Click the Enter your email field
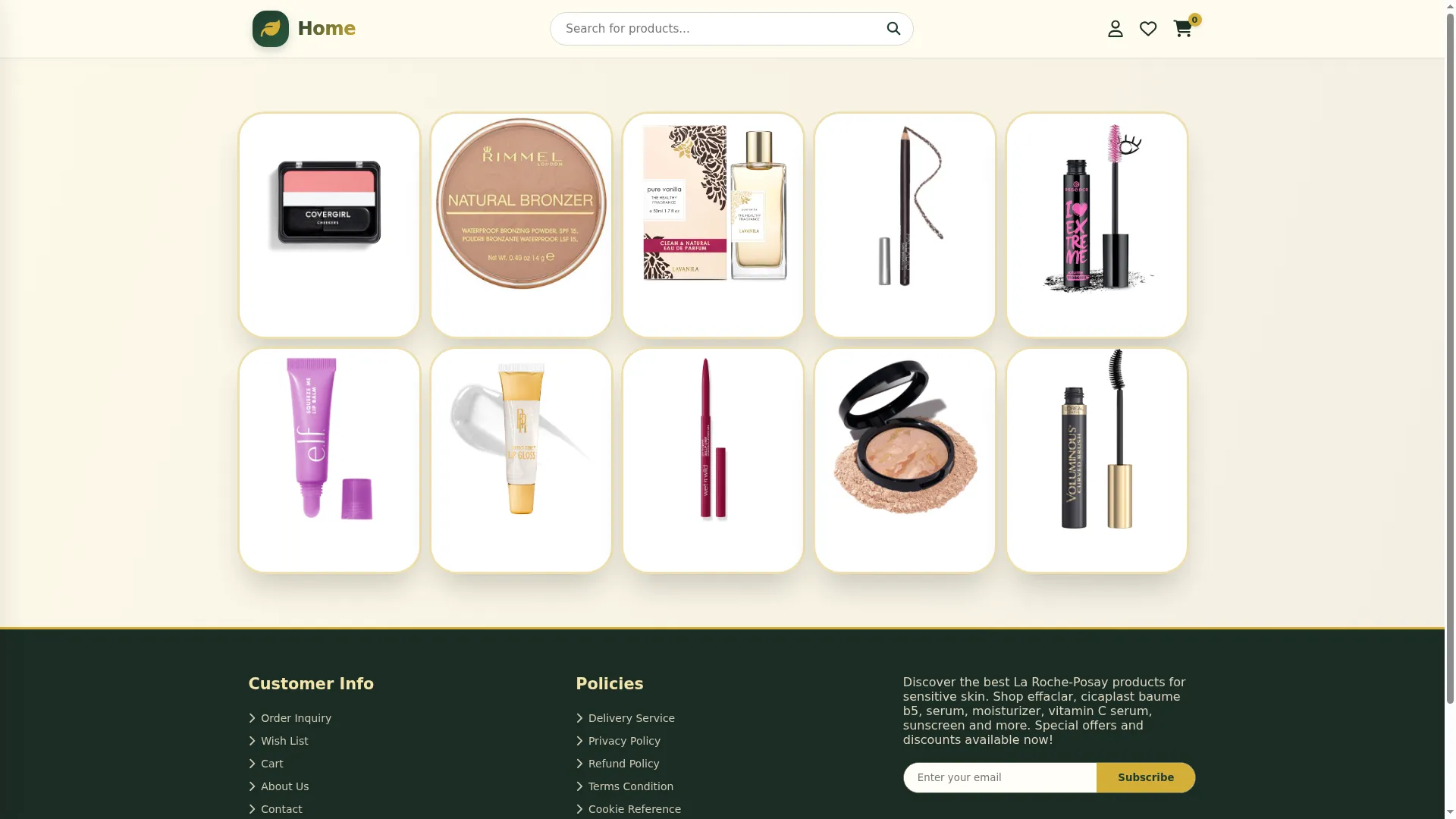The image size is (1456, 819). tap(999, 777)
